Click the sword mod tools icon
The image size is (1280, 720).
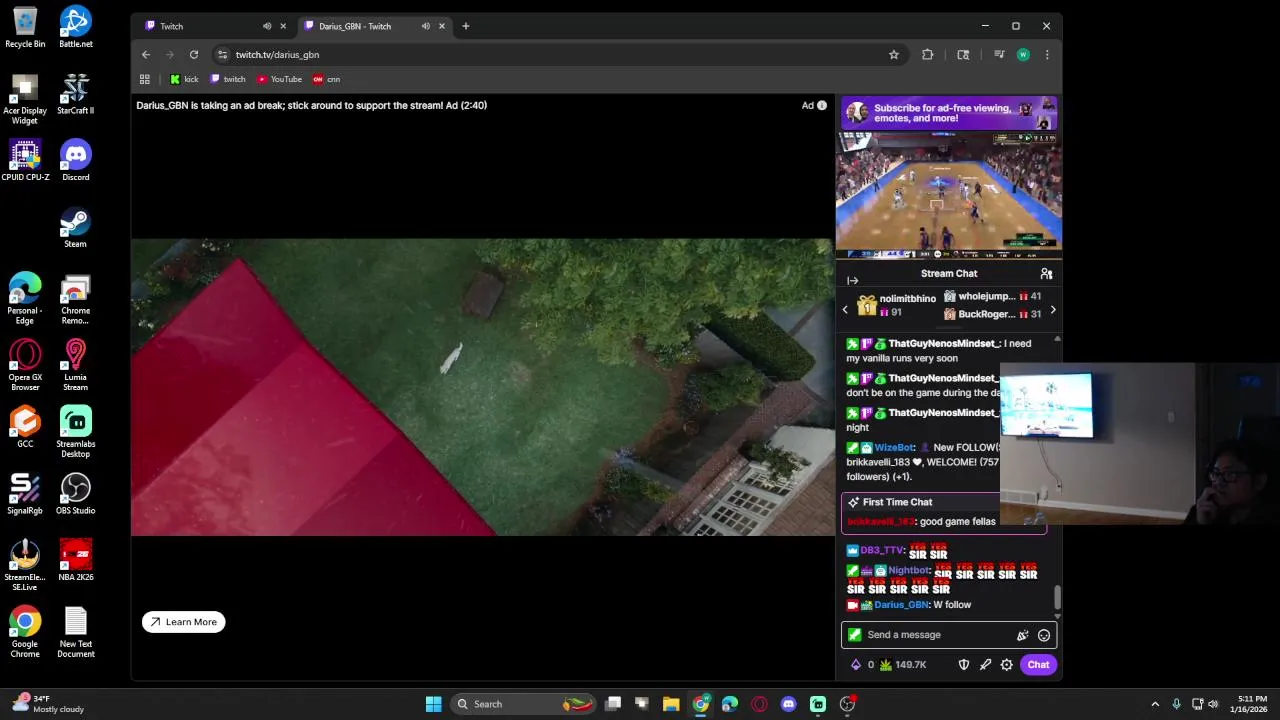(985, 665)
